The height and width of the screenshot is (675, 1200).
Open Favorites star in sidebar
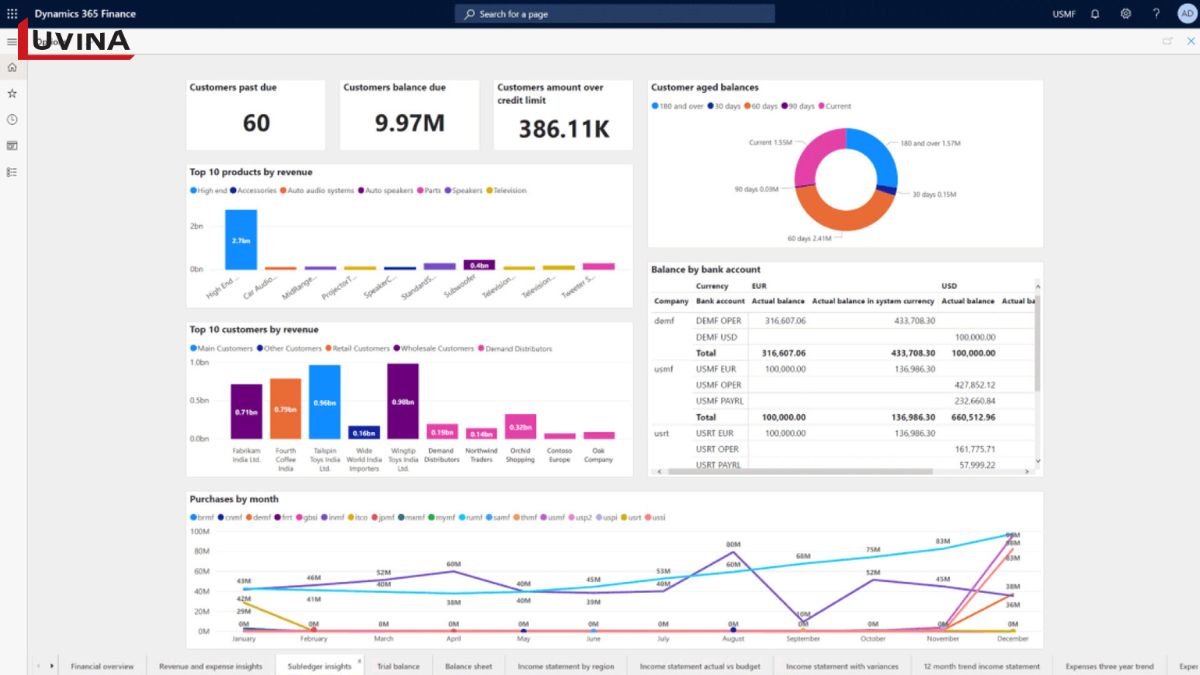tap(12, 93)
